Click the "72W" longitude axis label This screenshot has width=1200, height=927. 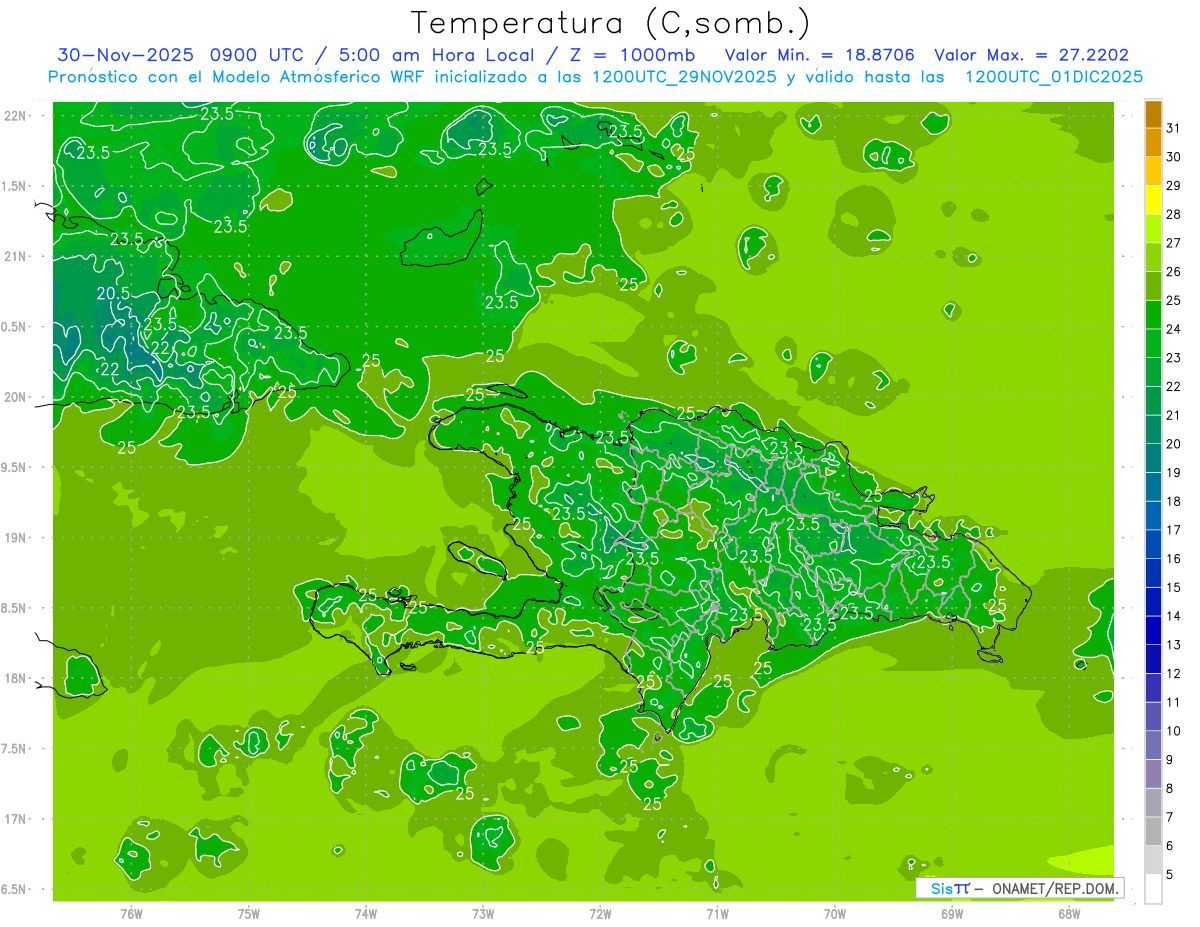tap(600, 914)
